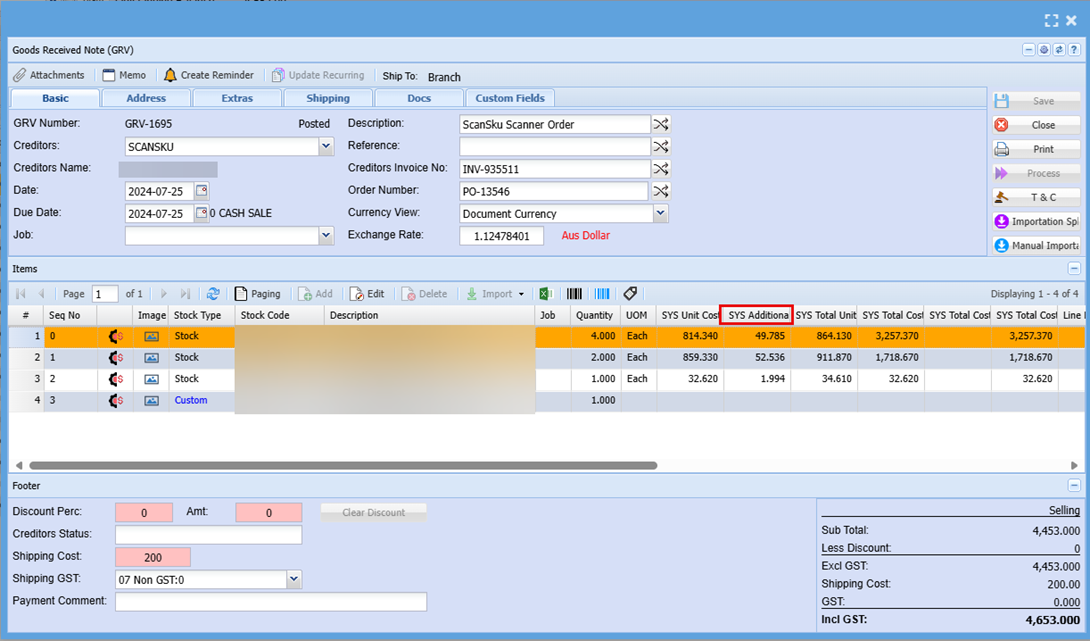Click the Payment Comment input field

(270, 601)
